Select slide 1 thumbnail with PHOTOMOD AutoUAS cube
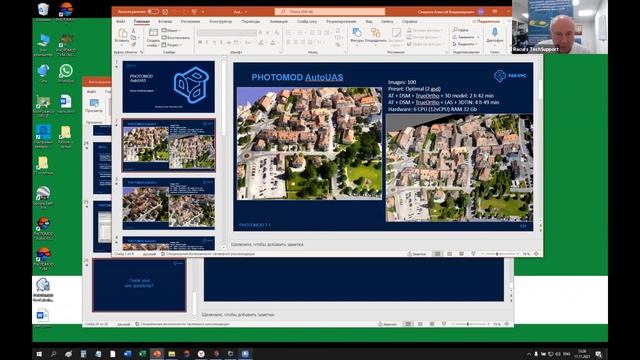The image size is (640, 360). point(169,87)
